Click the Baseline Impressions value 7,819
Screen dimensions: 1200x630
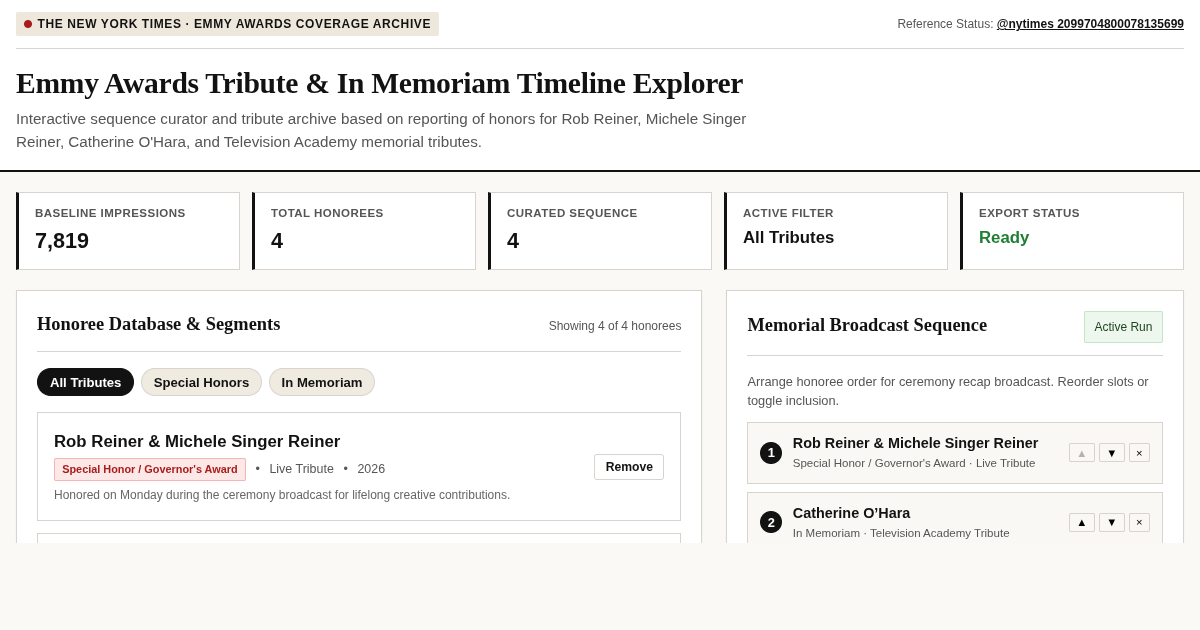62,241
